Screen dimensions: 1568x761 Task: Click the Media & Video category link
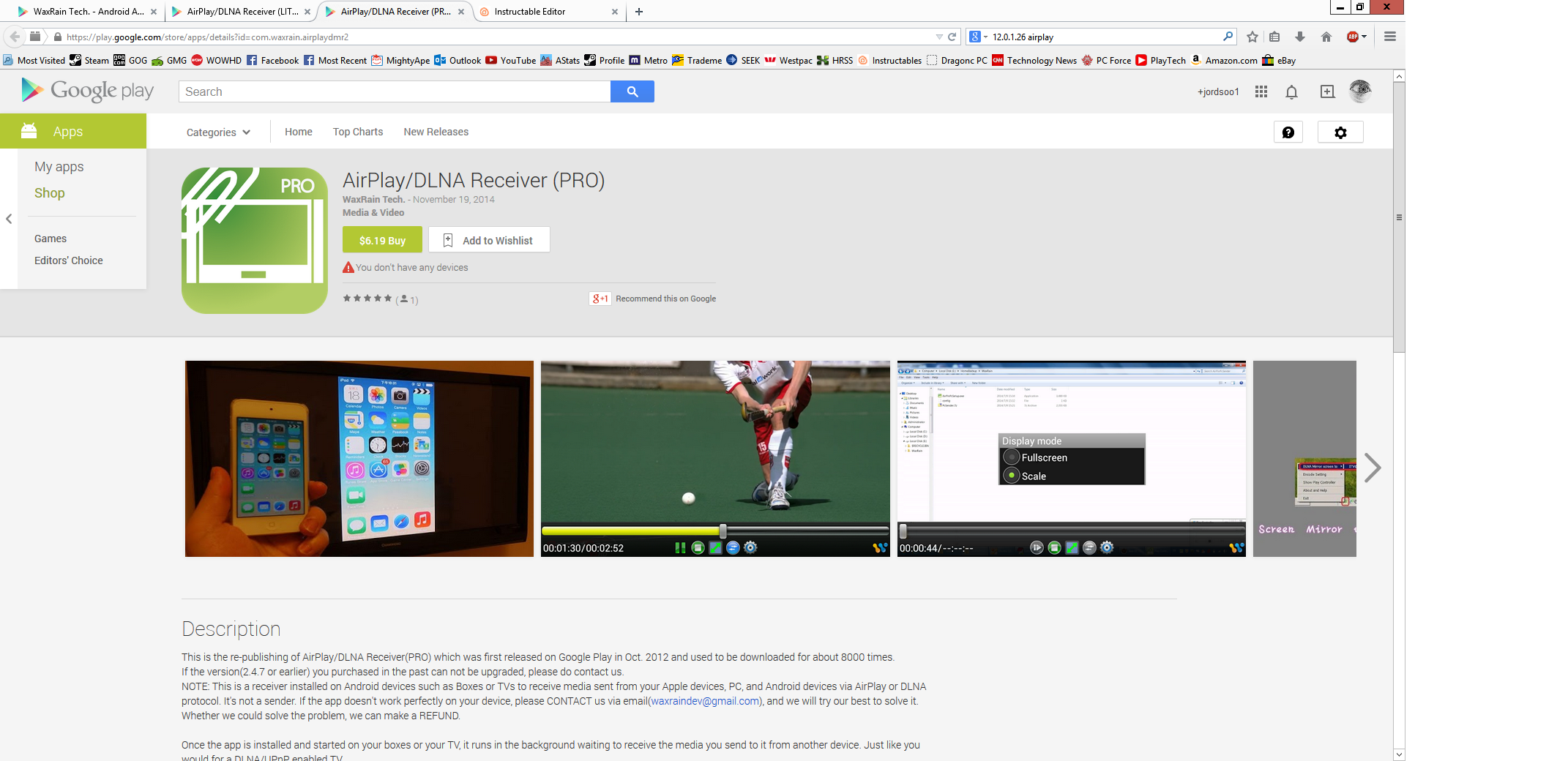tap(373, 213)
